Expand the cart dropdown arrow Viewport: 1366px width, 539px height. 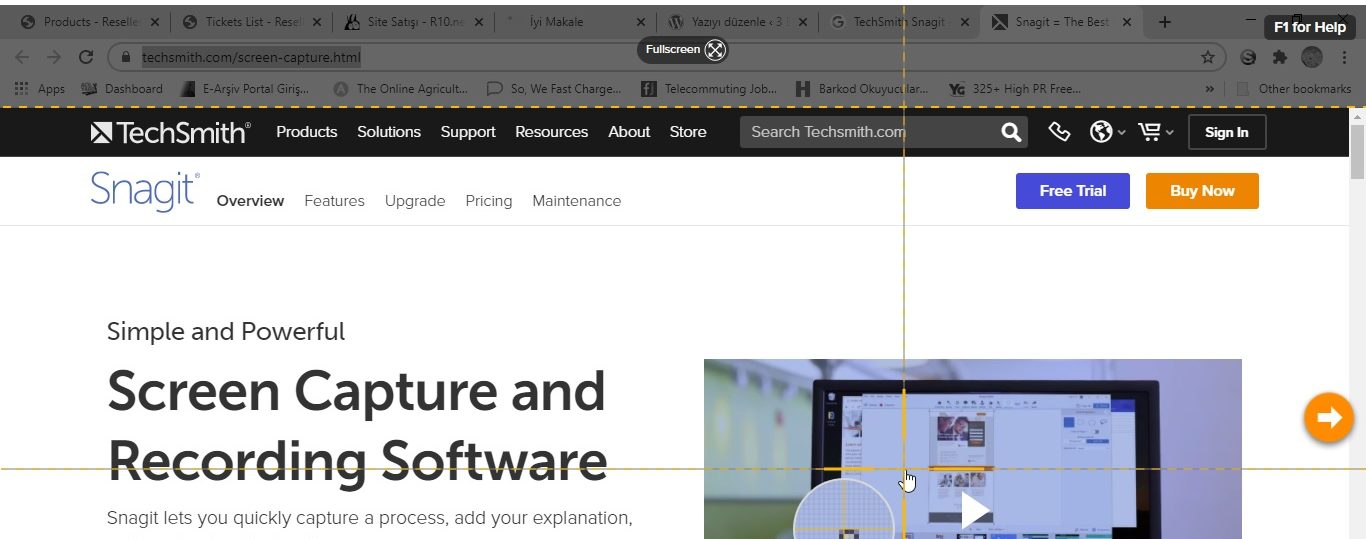pos(1170,132)
